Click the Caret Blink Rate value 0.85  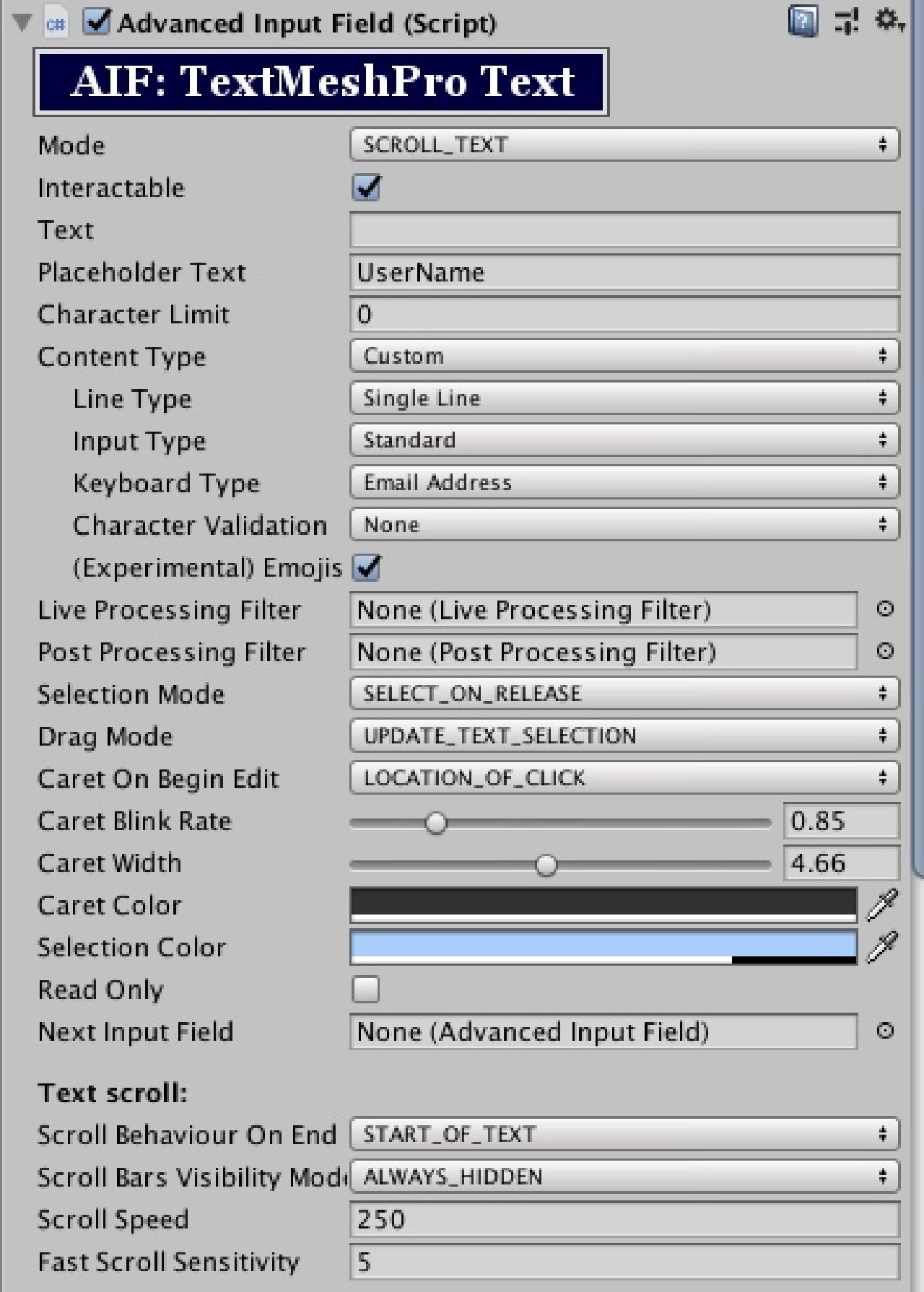click(842, 821)
